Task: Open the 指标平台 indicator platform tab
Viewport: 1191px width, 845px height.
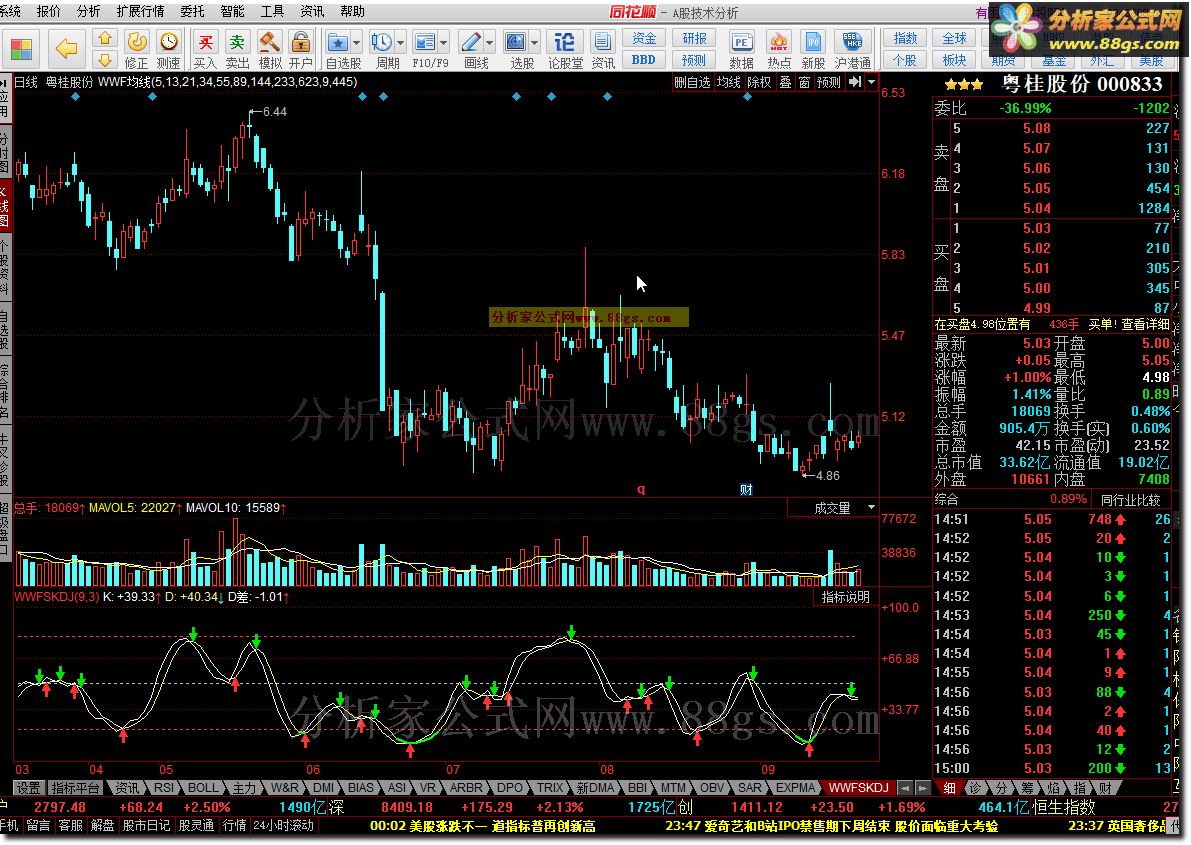Action: (x=75, y=788)
